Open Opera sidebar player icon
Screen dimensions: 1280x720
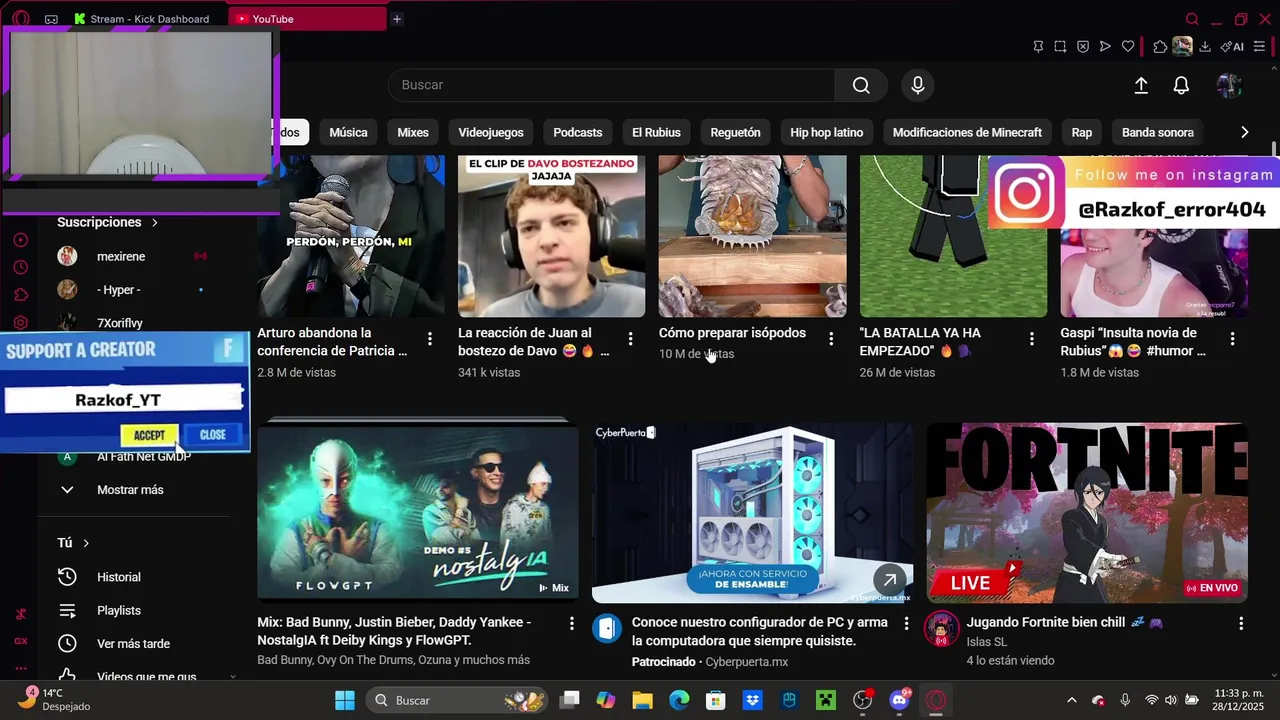tap(20, 240)
